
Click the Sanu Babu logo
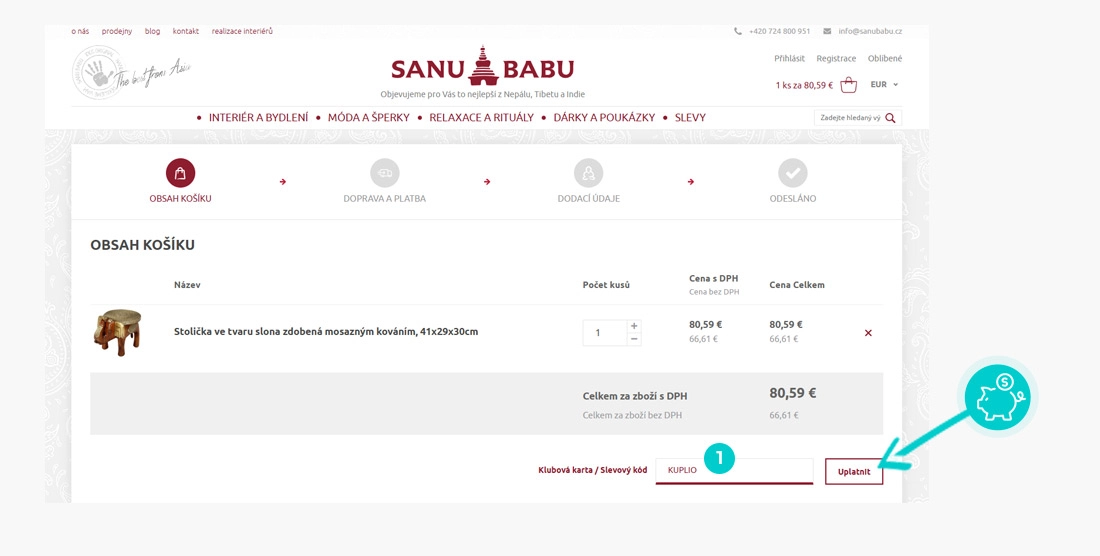pos(483,66)
